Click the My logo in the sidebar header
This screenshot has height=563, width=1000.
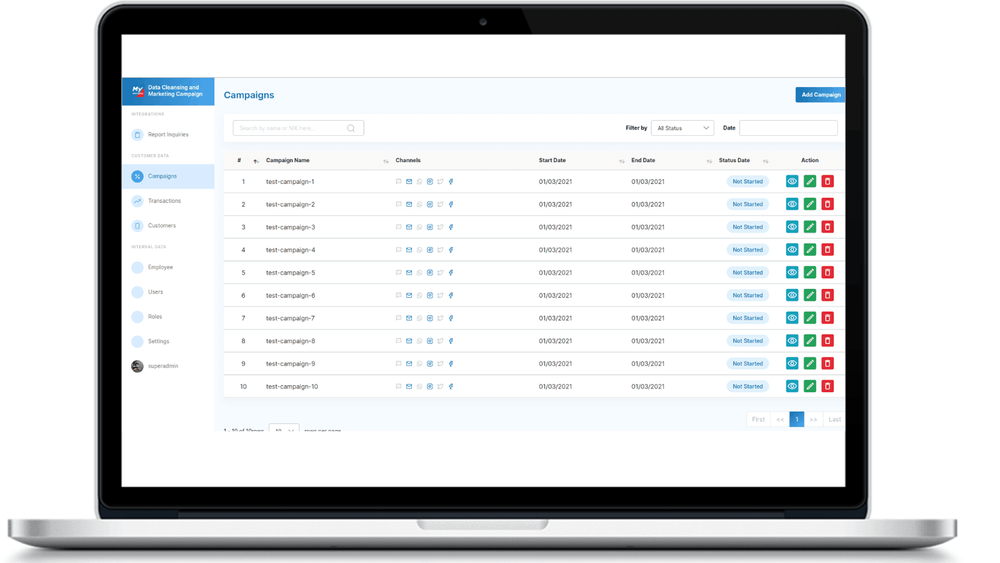[138, 91]
